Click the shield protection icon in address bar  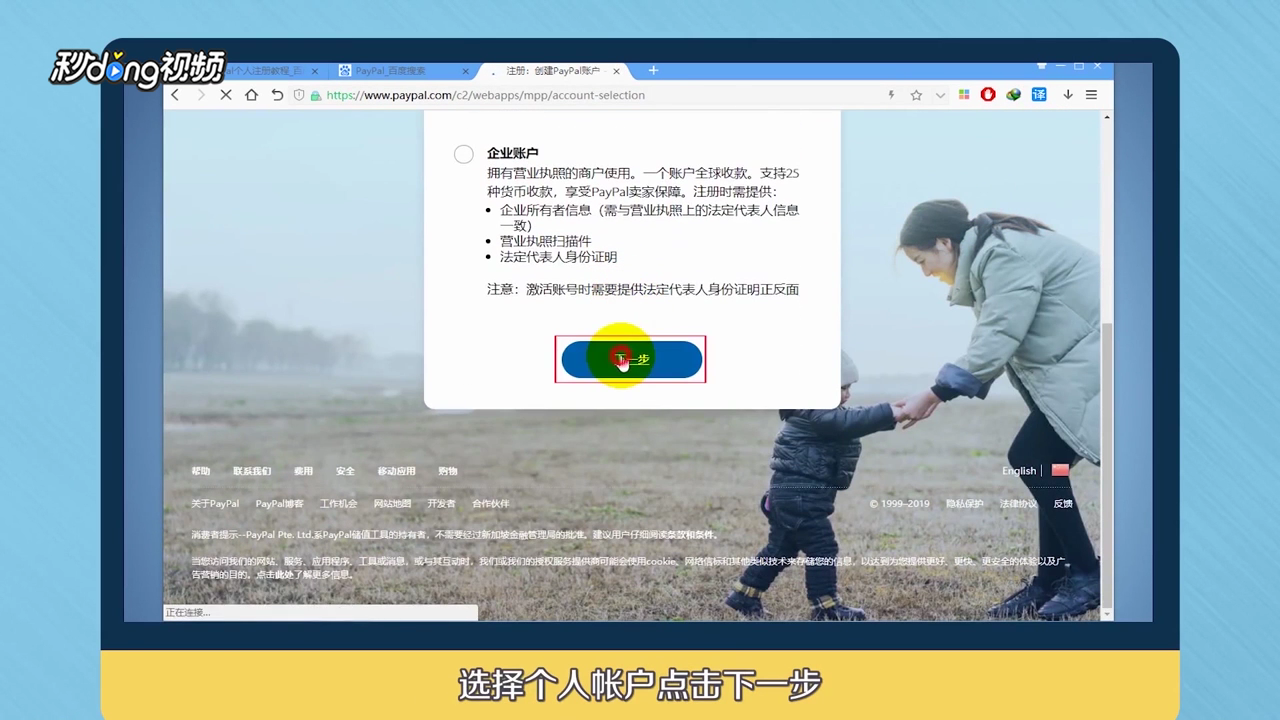297,94
